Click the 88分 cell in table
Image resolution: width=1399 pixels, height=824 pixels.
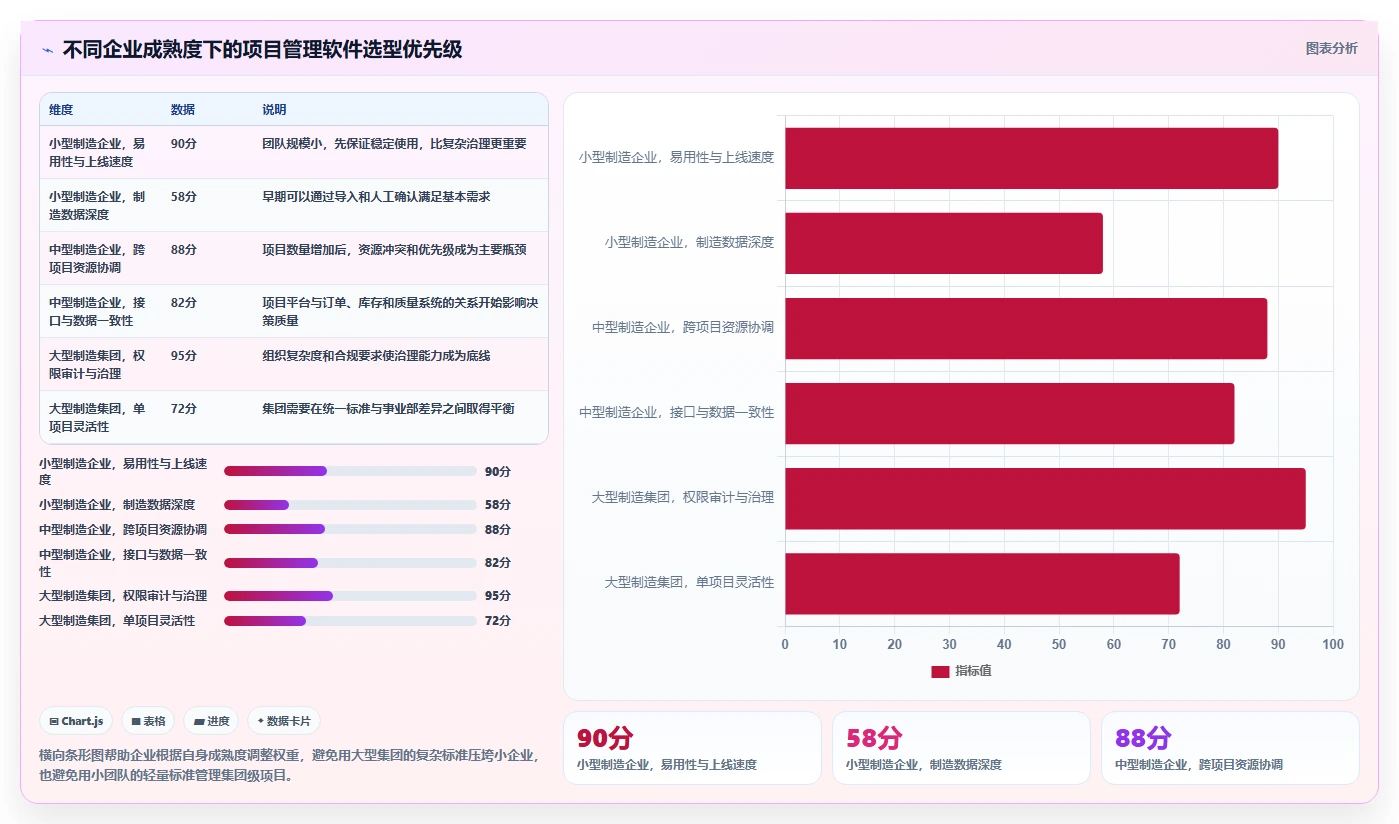point(184,250)
